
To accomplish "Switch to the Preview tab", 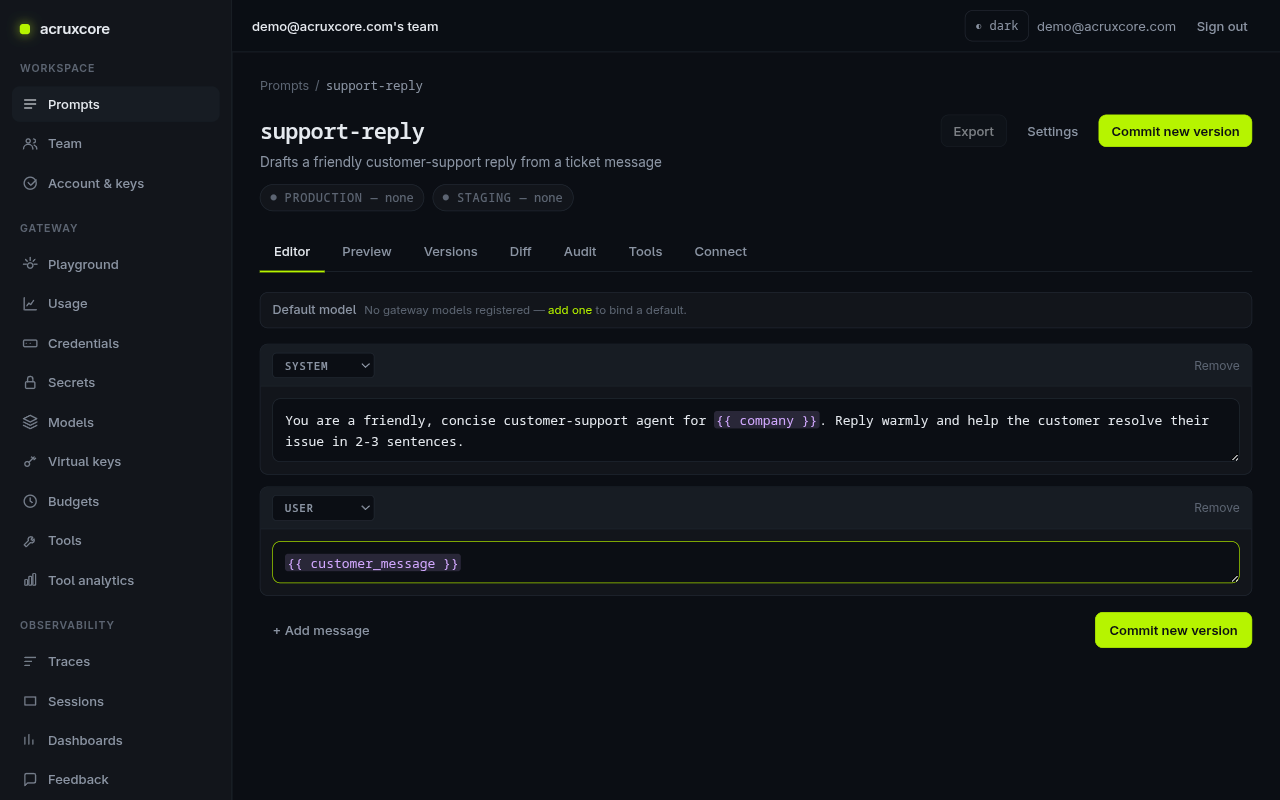I will tap(367, 251).
